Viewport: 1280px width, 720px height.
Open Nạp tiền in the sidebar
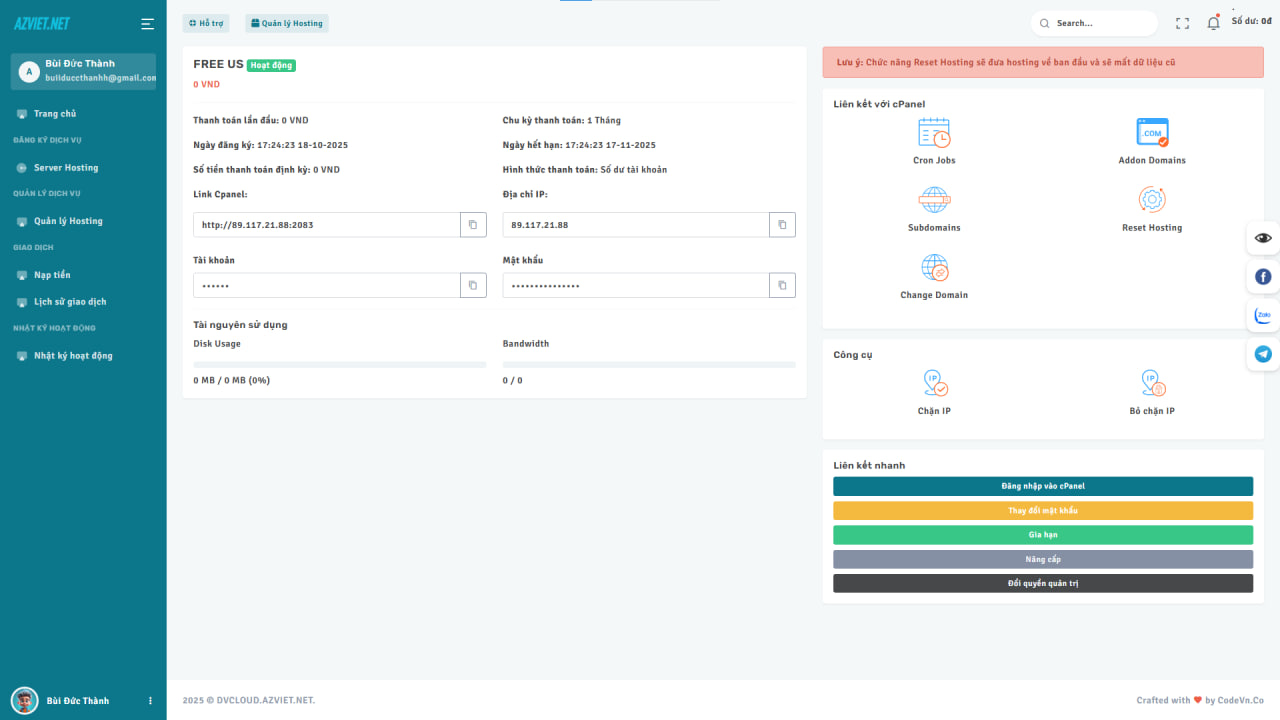click(x=52, y=275)
